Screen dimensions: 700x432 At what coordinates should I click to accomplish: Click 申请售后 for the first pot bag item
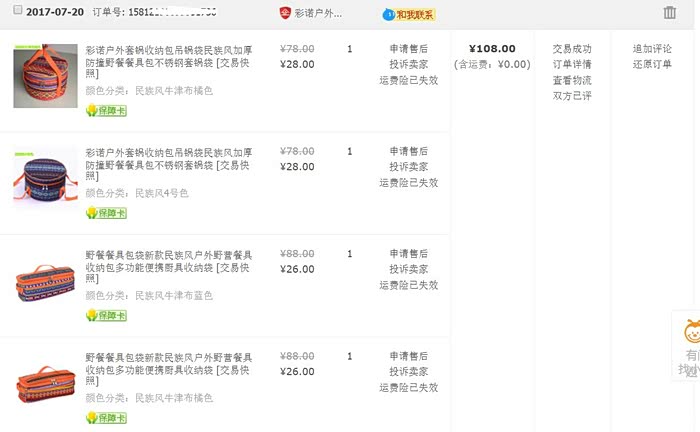[x=408, y=49]
